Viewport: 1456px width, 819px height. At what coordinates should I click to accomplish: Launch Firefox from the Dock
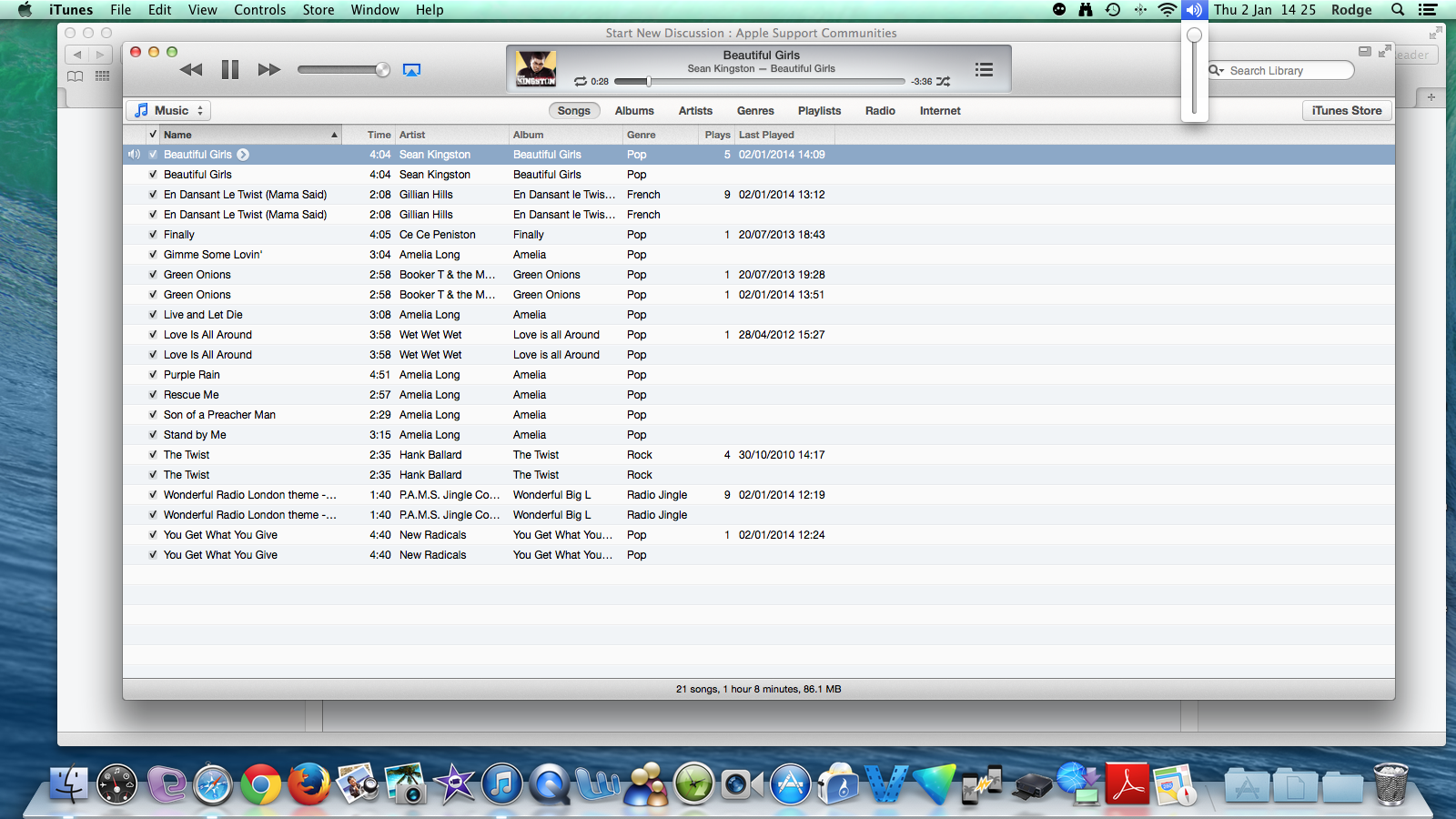click(x=309, y=784)
